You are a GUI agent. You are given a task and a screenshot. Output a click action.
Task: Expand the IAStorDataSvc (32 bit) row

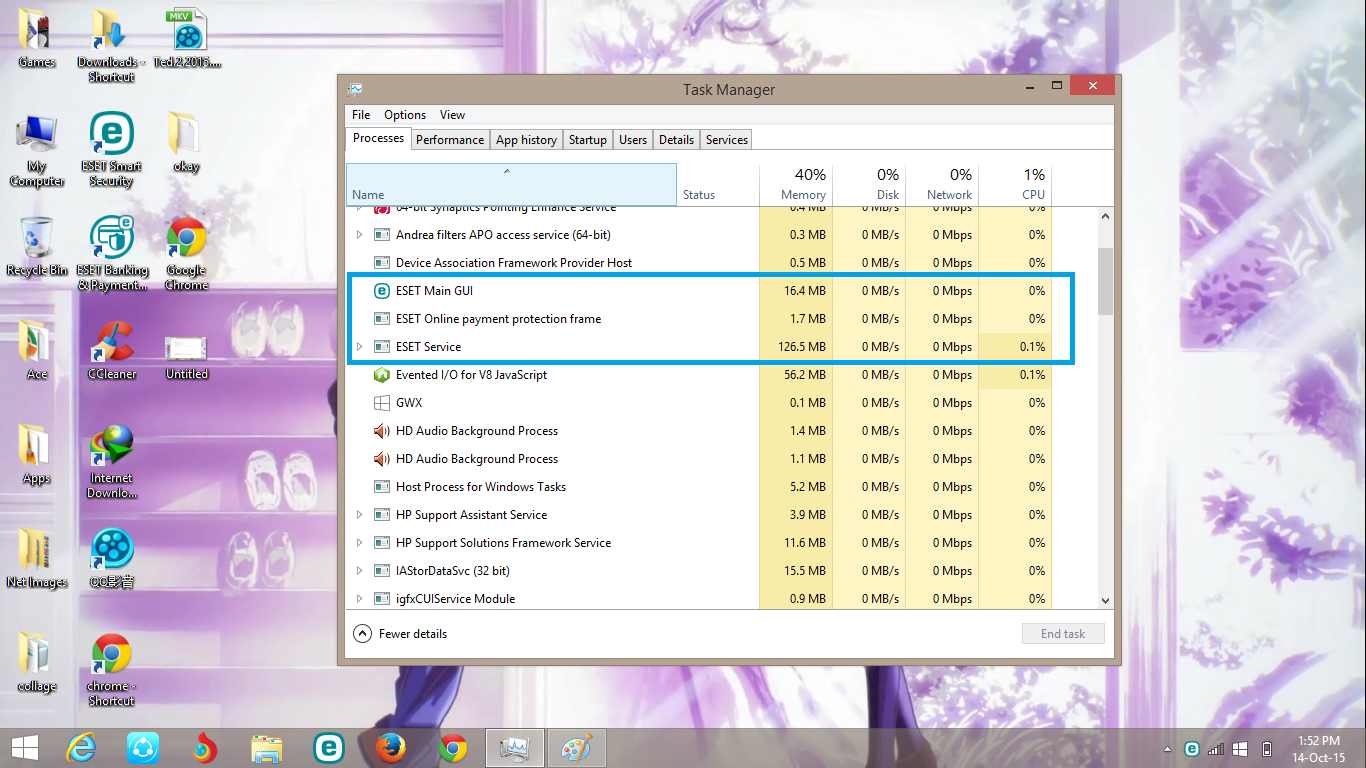click(360, 571)
